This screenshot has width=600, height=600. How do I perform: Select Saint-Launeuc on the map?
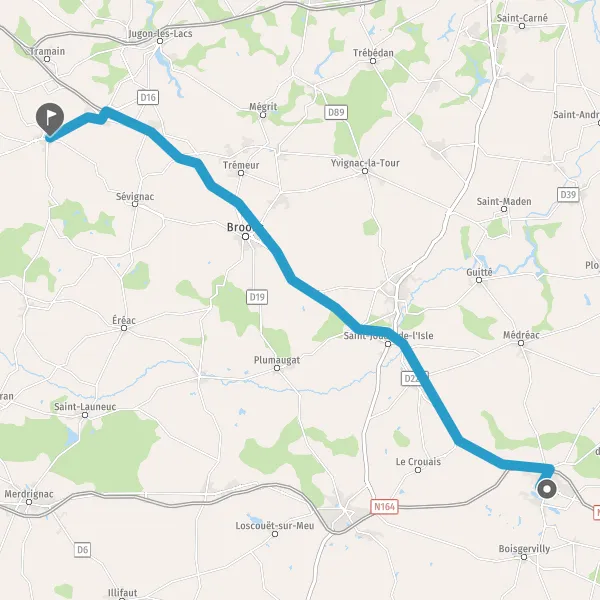[x=85, y=407]
